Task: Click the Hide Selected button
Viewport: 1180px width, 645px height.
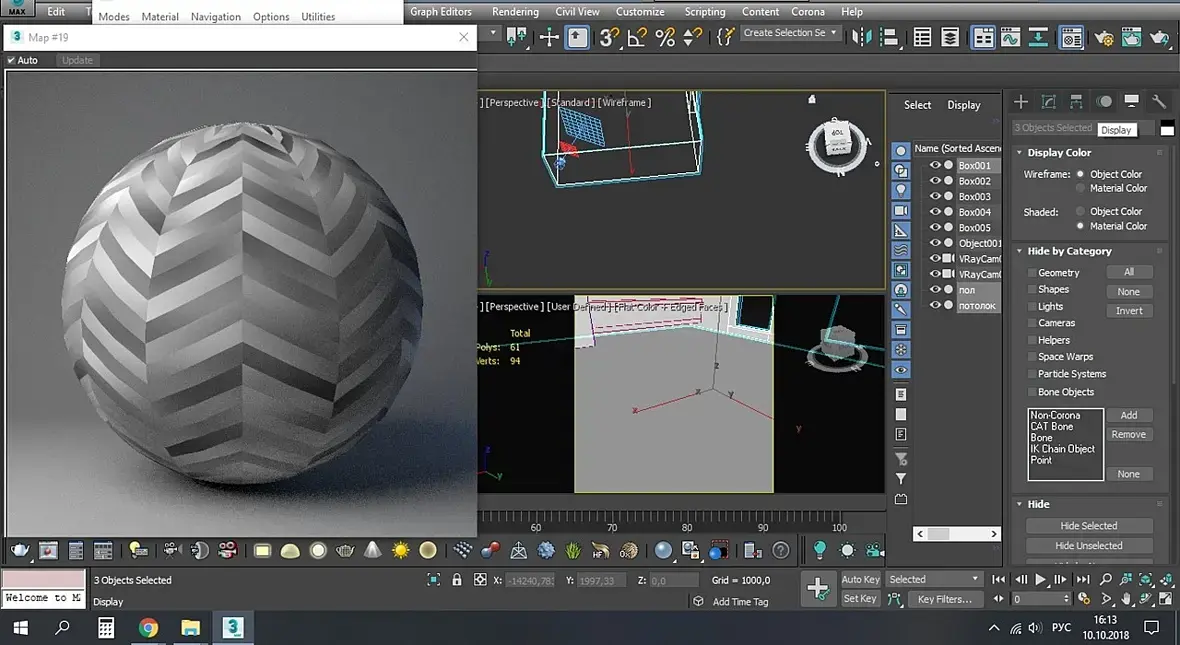Action: 1089,526
